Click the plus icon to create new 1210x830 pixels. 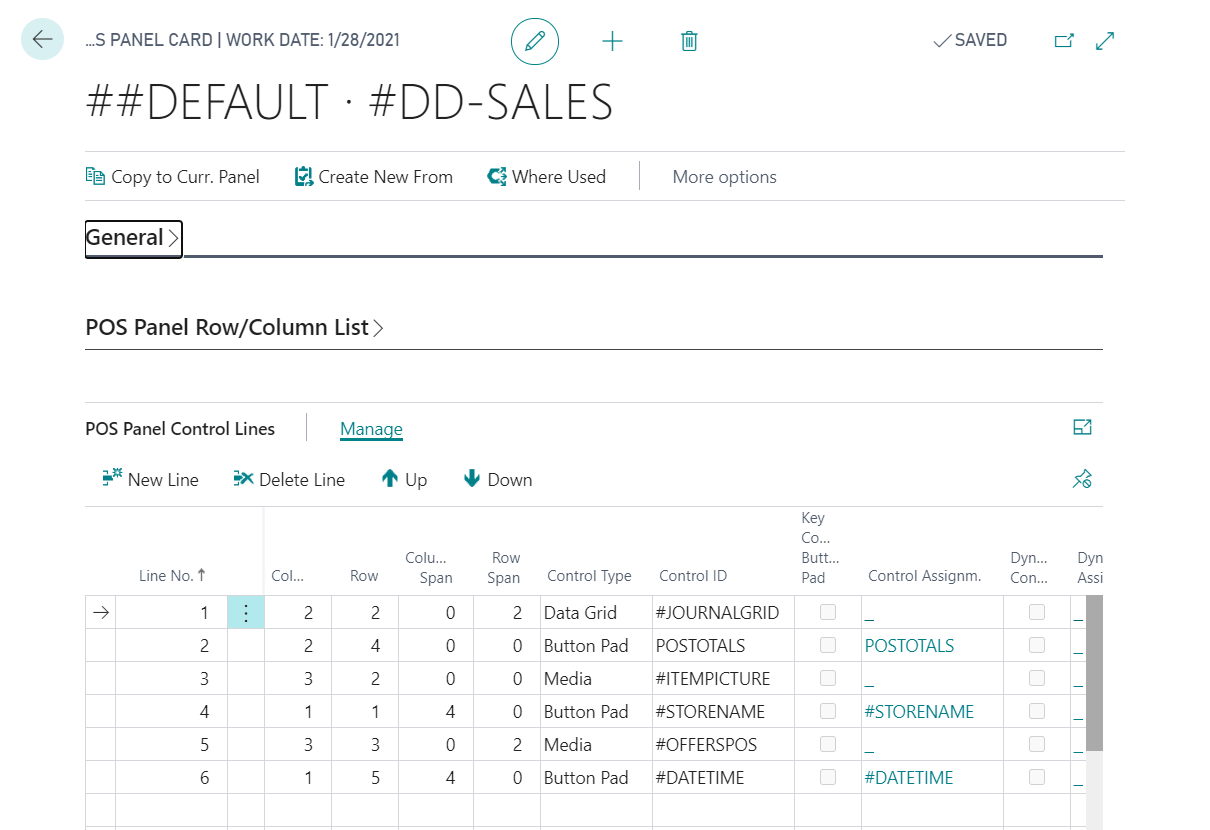[x=612, y=41]
